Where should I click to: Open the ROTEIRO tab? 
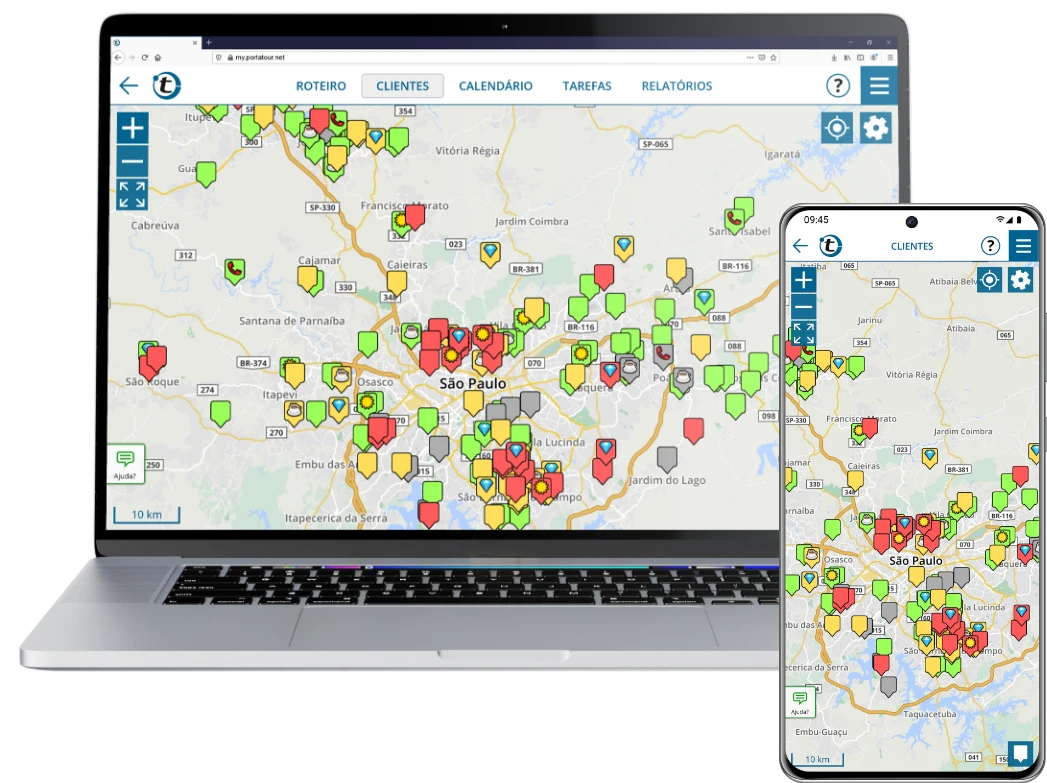321,86
